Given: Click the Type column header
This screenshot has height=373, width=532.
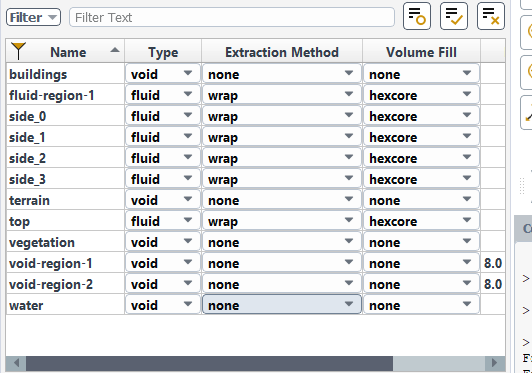Looking at the screenshot, I should pos(163,52).
